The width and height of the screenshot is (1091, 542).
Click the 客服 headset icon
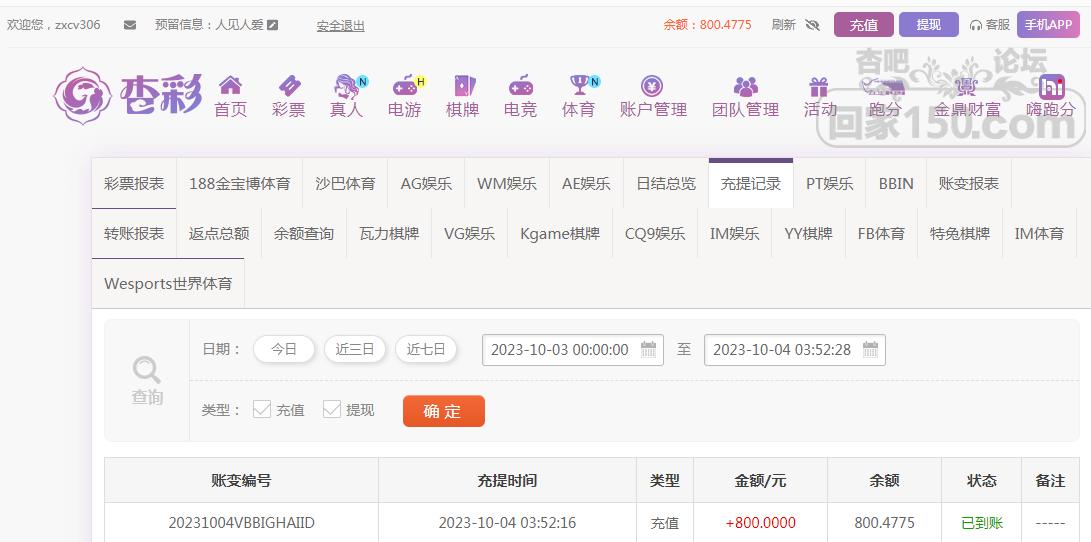click(x=975, y=25)
